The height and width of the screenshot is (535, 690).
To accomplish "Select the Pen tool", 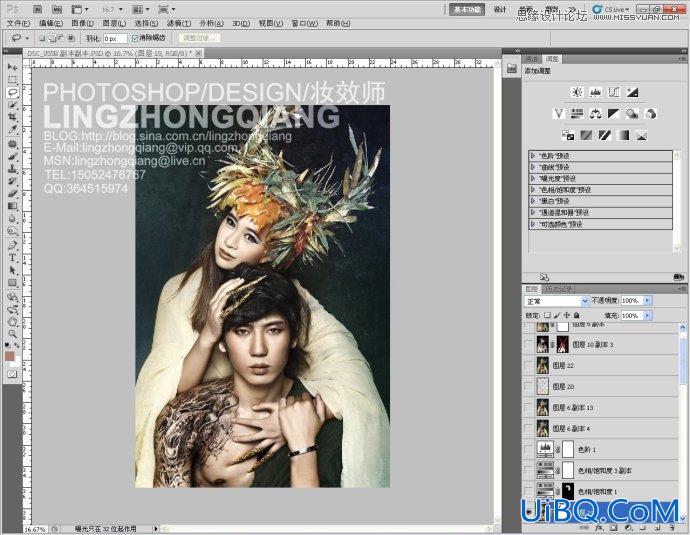I will [x=12, y=245].
